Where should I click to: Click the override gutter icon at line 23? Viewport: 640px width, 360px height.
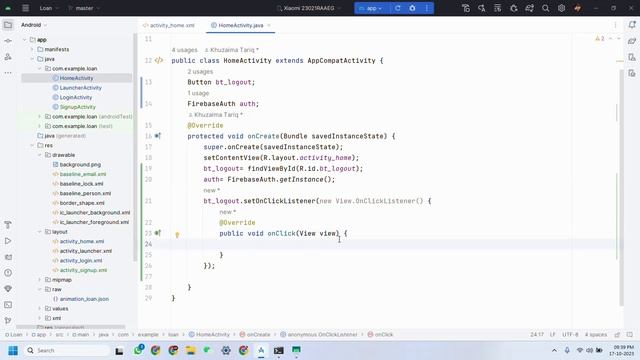pos(158,233)
